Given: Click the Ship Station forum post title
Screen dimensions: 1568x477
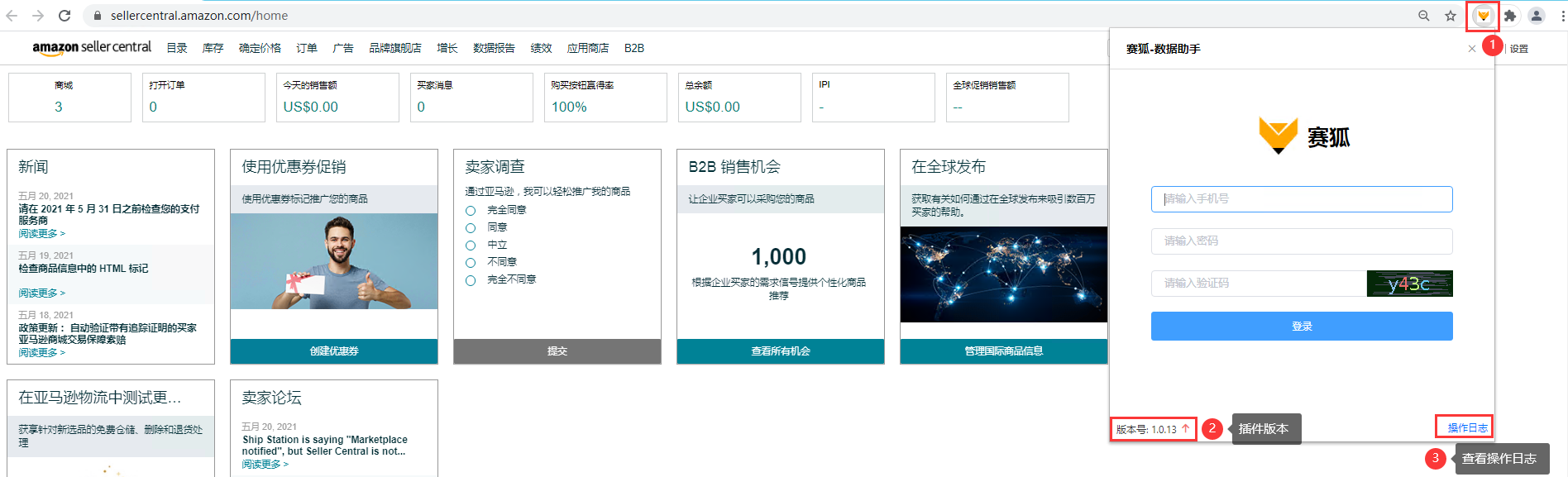Looking at the screenshot, I should click(324, 446).
